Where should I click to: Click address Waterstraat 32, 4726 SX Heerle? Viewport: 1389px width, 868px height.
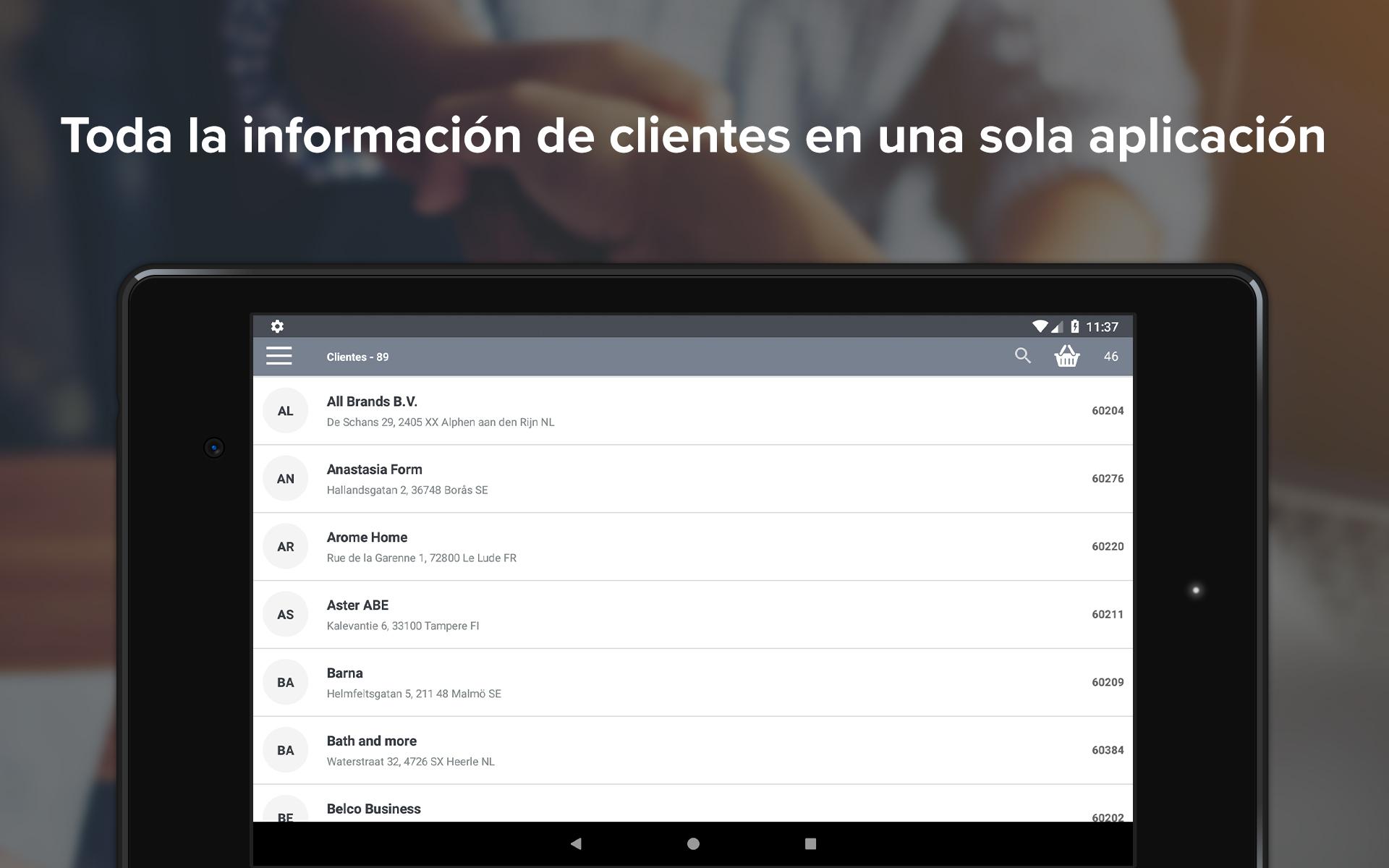tap(410, 762)
